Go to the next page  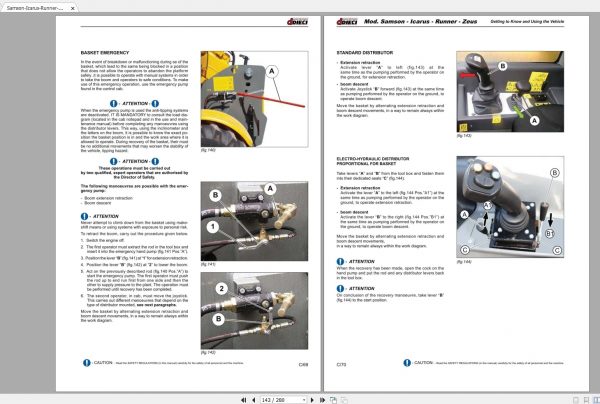[x=312, y=400]
